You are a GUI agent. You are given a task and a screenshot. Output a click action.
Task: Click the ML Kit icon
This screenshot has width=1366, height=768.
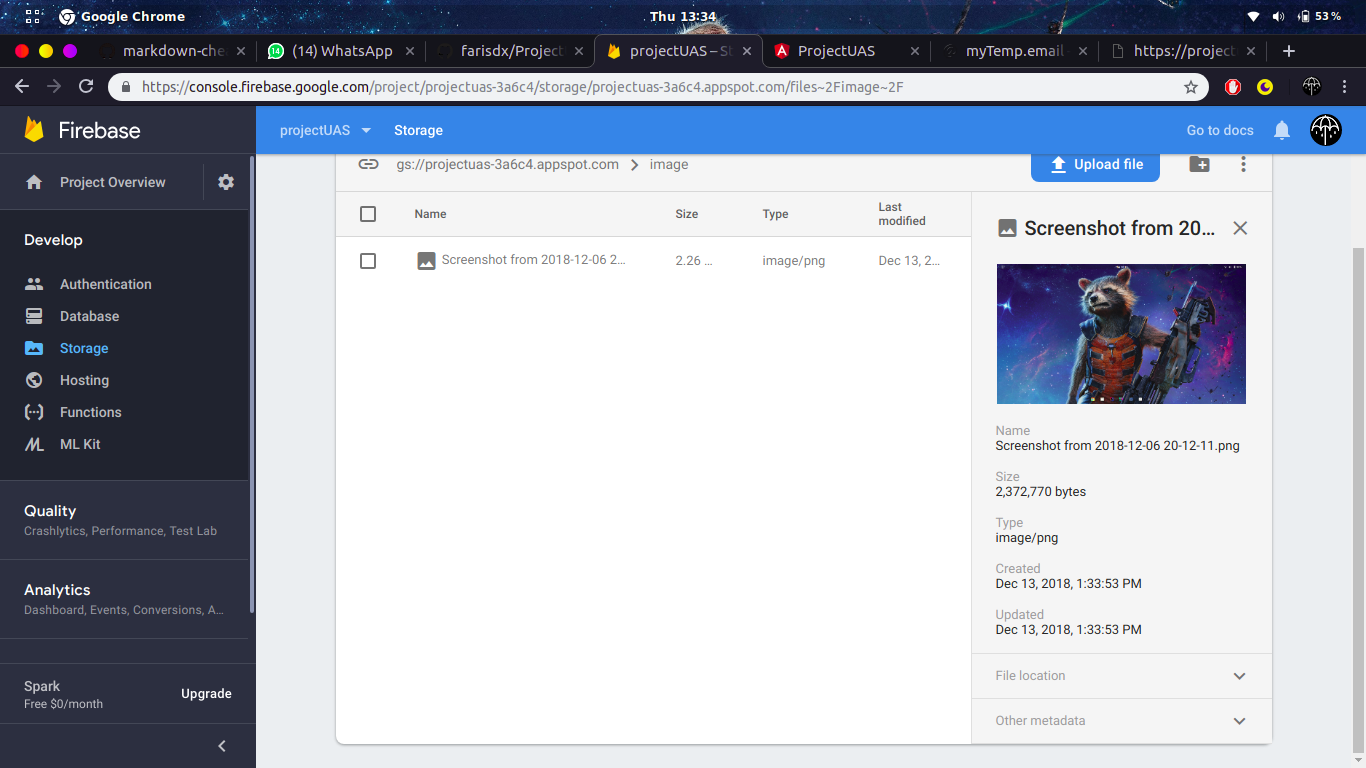tap(34, 444)
